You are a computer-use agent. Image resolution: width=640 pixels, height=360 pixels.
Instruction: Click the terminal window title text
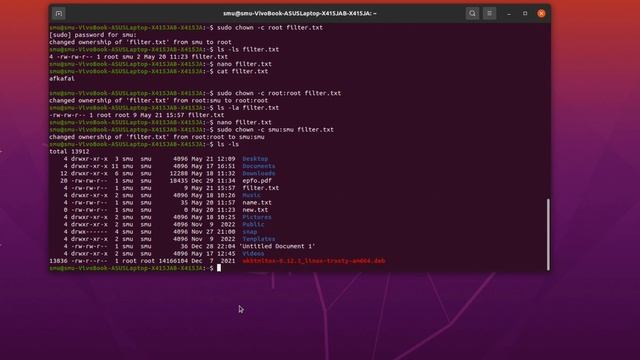point(300,13)
